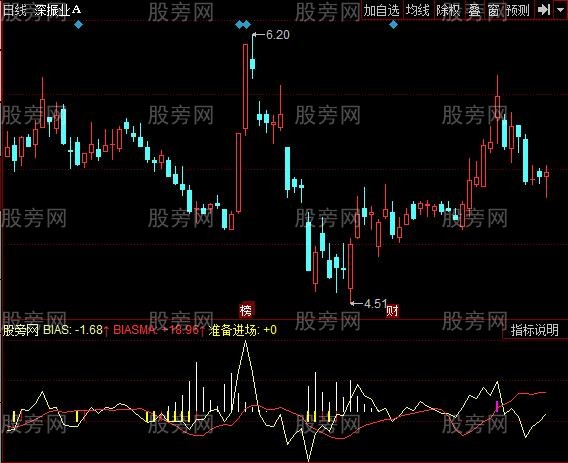Click the 财 financial marker badge
The image size is (568, 463).
click(x=393, y=311)
